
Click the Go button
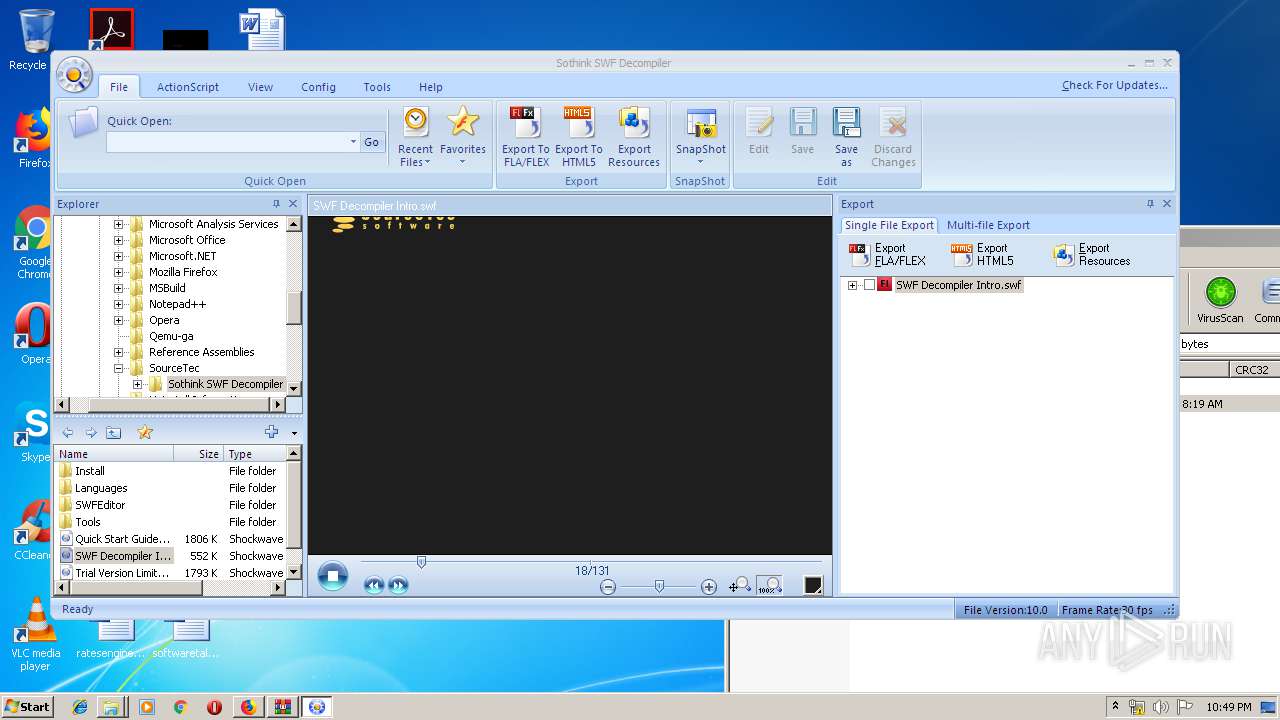click(372, 142)
